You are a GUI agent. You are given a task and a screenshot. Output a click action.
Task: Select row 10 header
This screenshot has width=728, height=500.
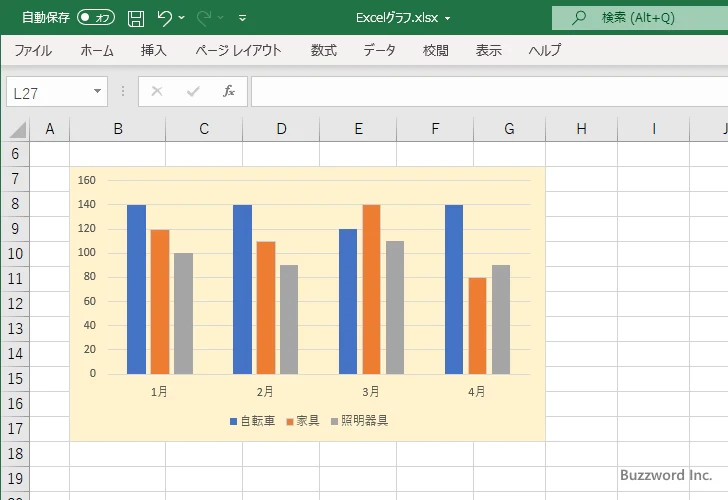pos(15,253)
